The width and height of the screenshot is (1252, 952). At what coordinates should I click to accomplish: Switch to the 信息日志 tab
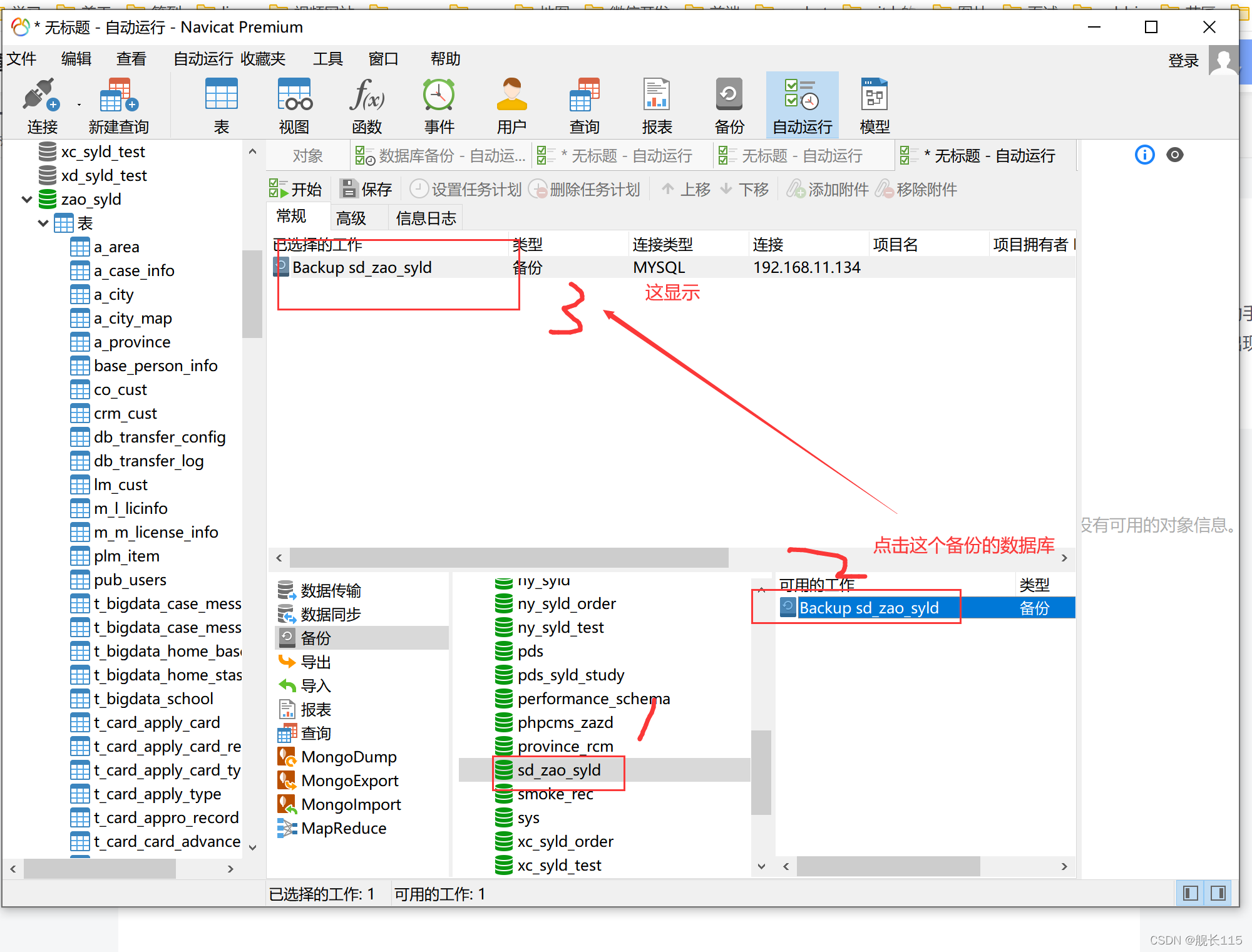click(426, 218)
